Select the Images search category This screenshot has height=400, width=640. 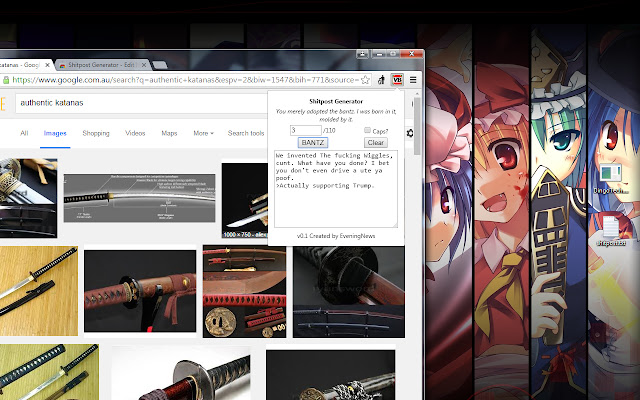point(55,133)
